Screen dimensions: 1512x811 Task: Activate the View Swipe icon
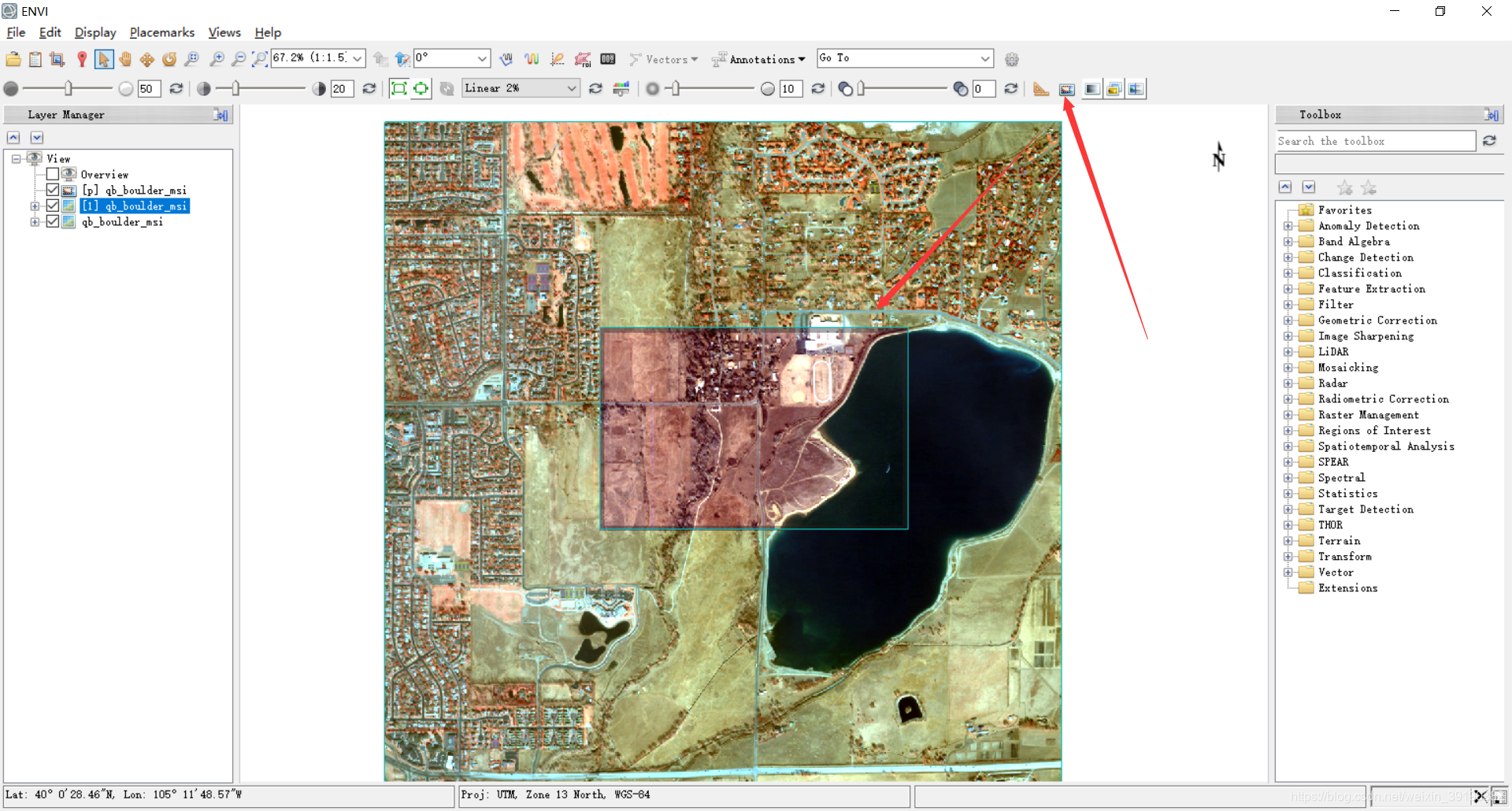pyautogui.click(x=1136, y=89)
